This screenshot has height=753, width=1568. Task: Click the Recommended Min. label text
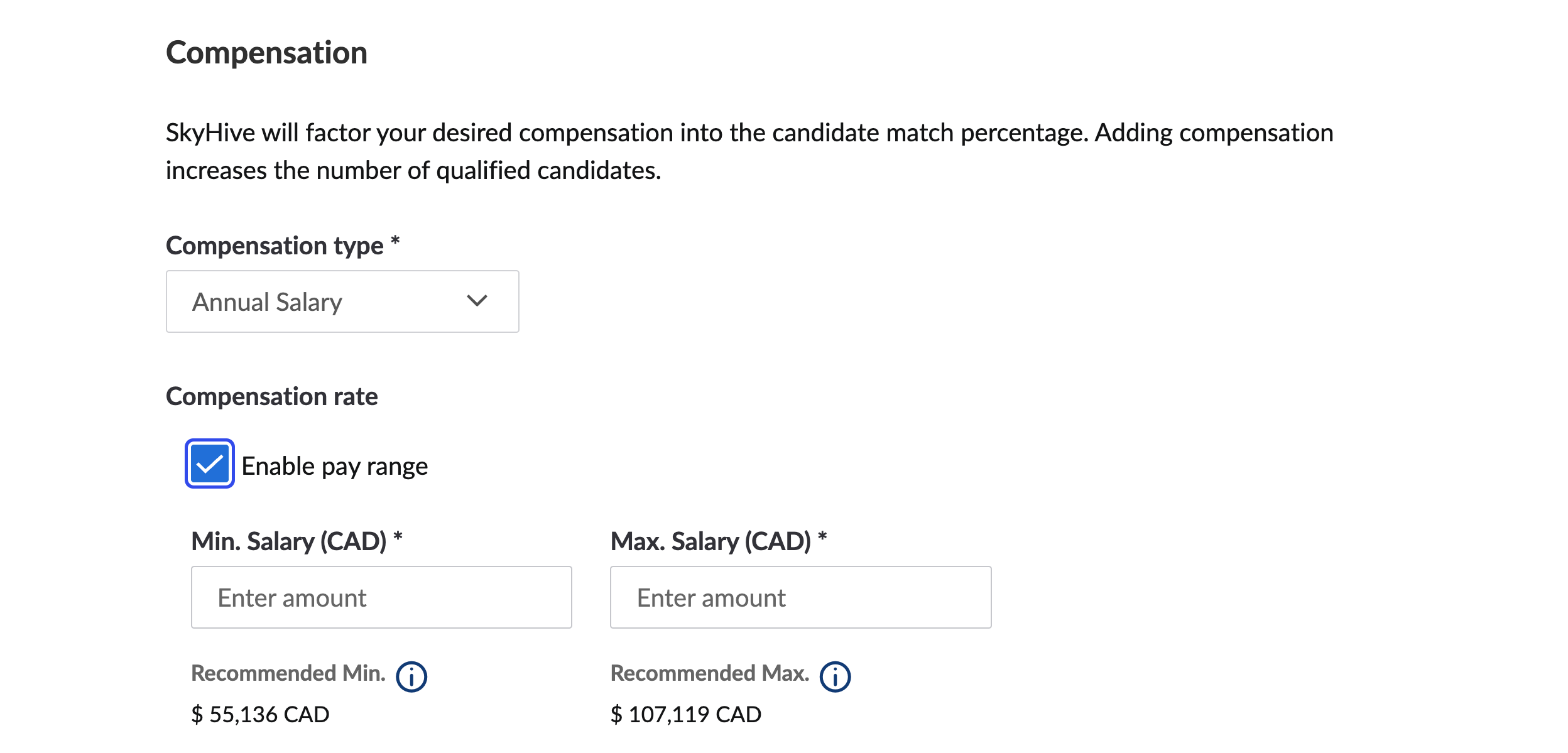288,673
